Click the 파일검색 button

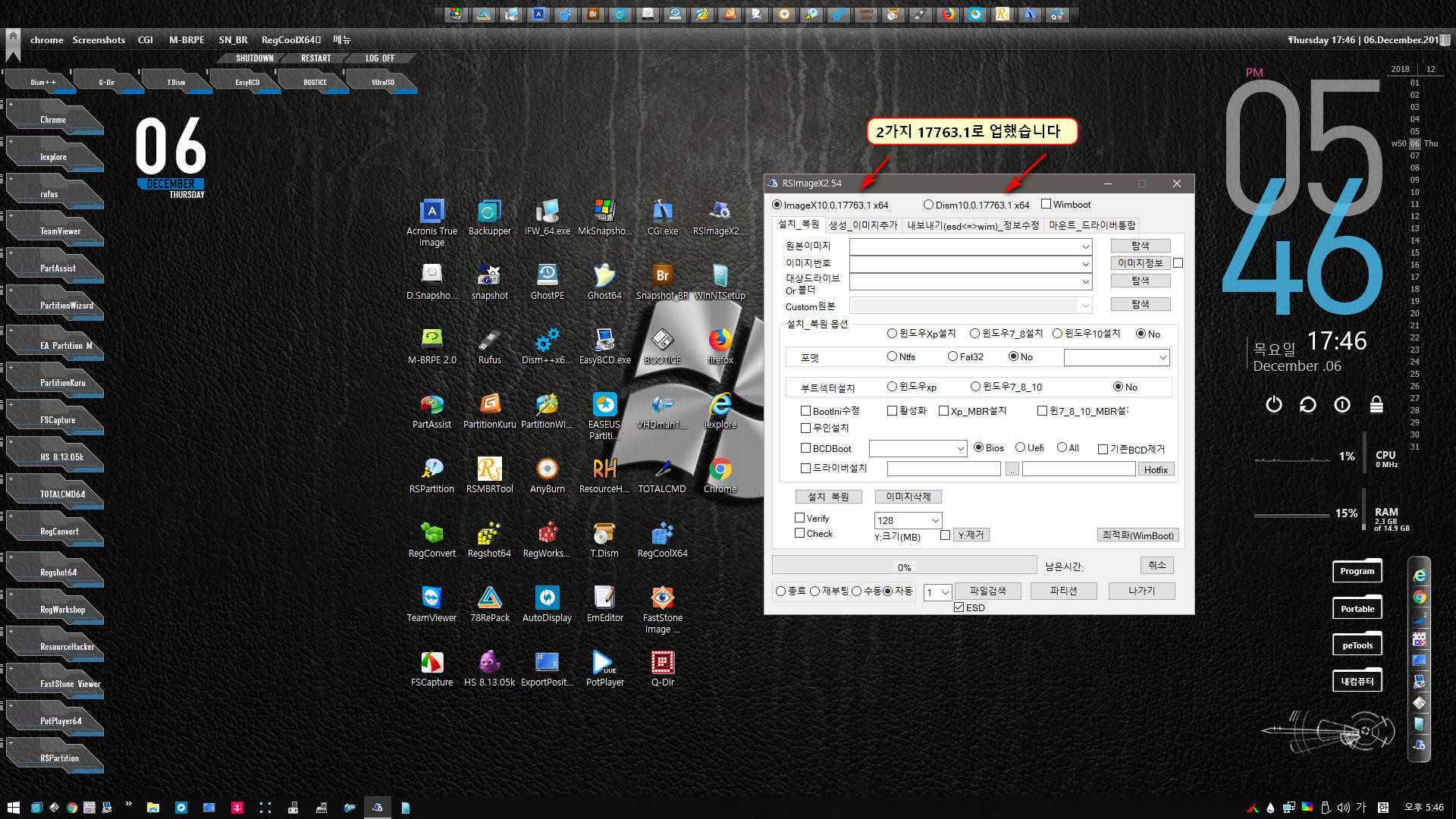click(x=987, y=591)
